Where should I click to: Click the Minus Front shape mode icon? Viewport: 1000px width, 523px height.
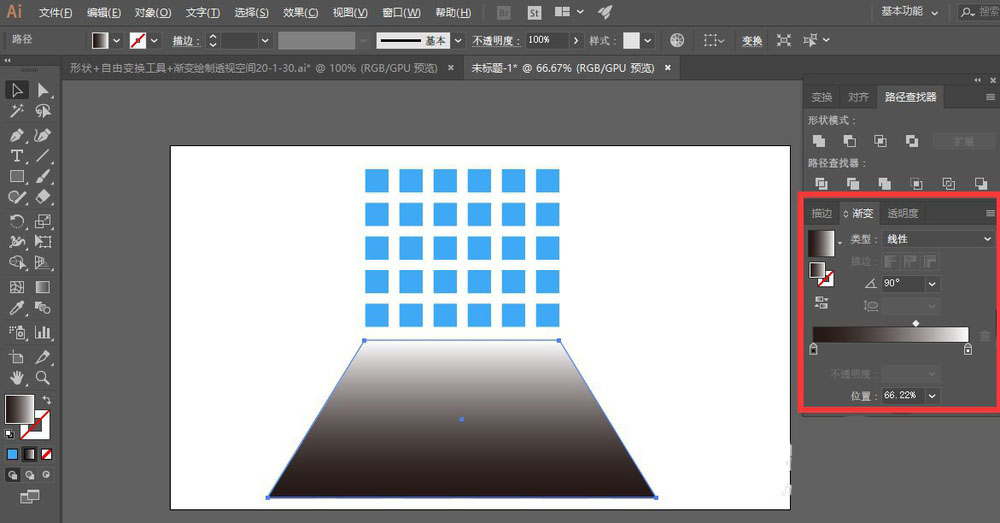coord(849,141)
